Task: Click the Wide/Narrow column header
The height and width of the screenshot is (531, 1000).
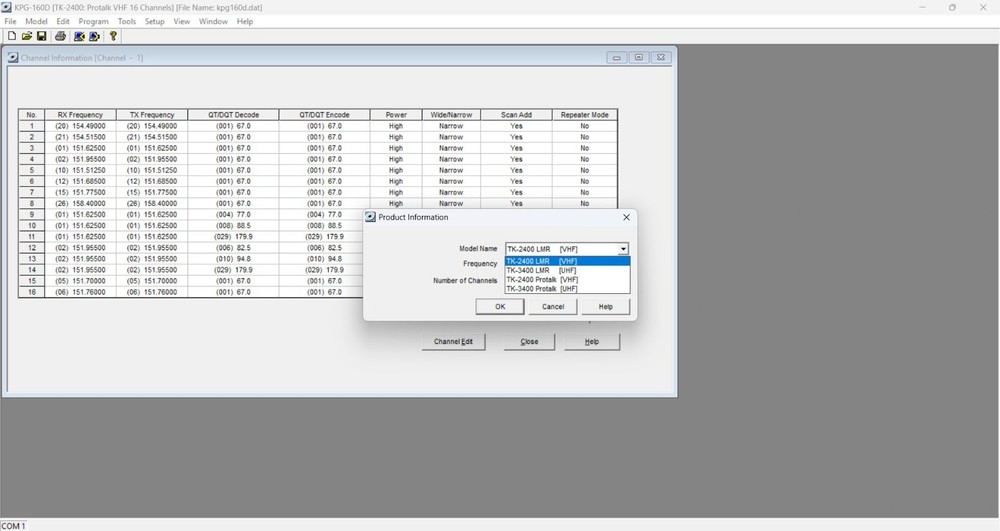Action: point(452,115)
